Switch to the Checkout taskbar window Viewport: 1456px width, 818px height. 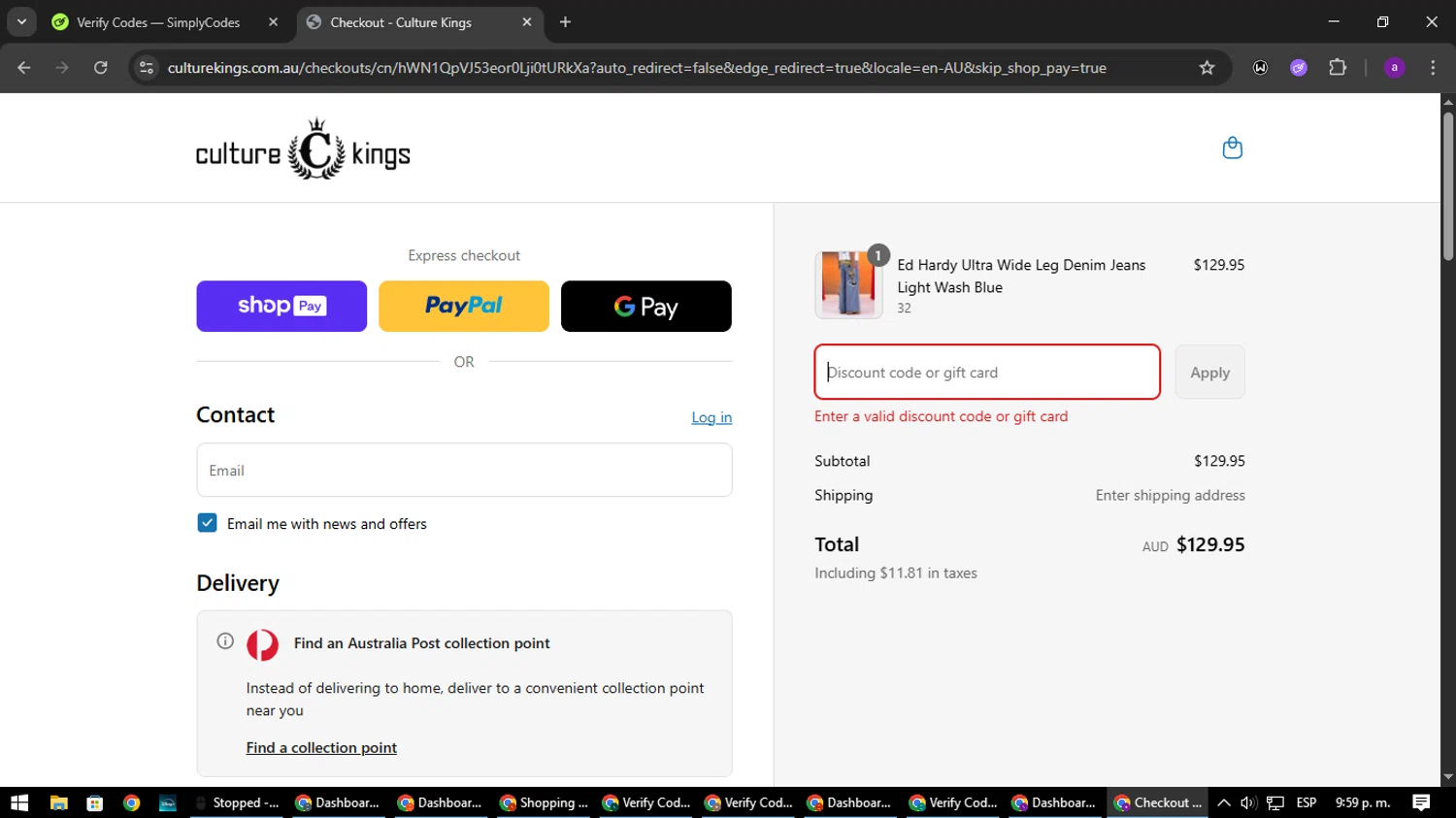click(1158, 802)
